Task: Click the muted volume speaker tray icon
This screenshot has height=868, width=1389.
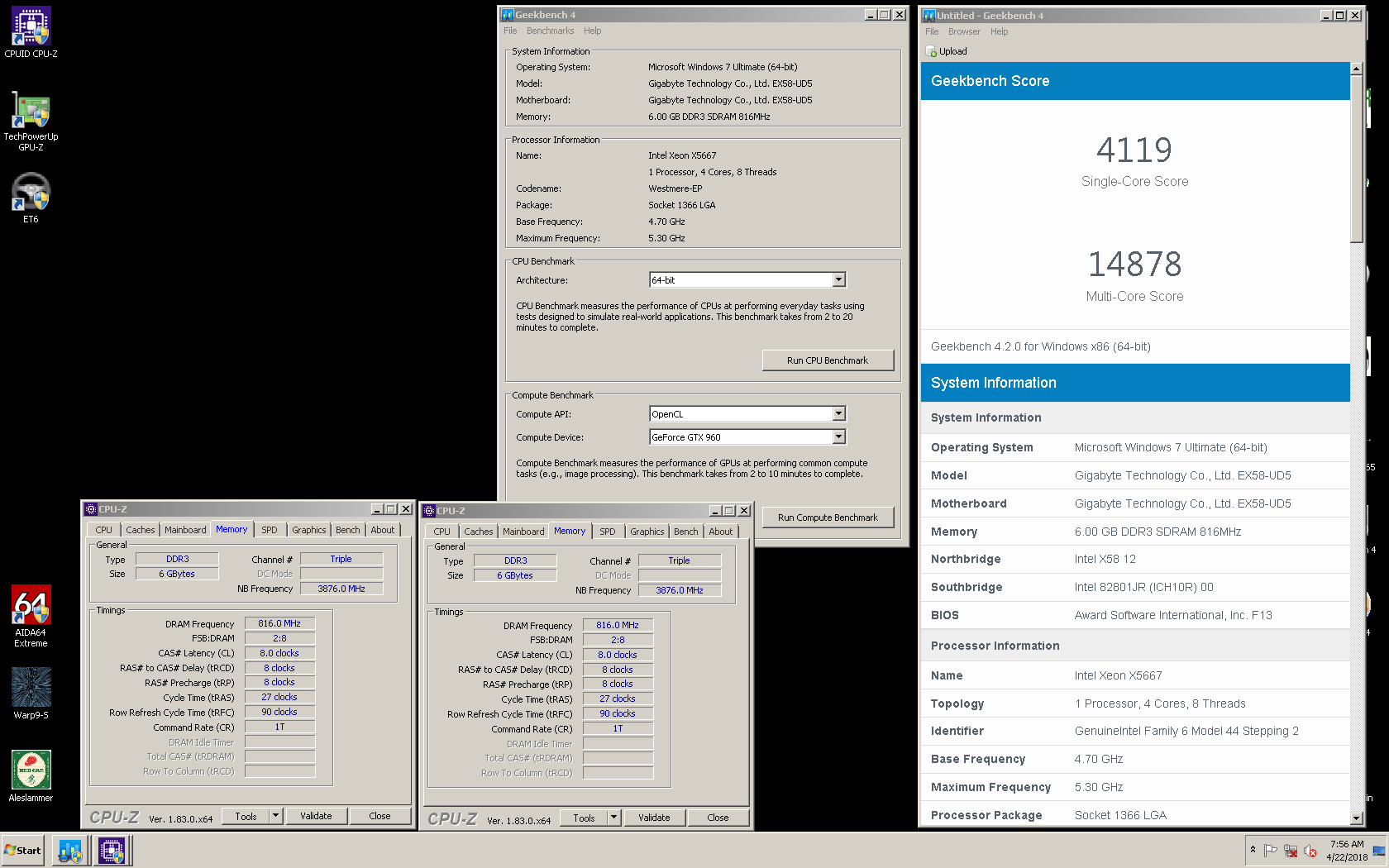Action: 1310,851
